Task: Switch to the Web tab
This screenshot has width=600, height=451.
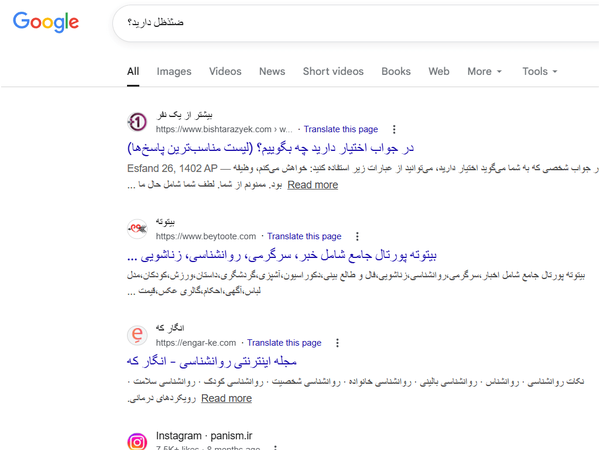Action: pyautogui.click(x=439, y=72)
